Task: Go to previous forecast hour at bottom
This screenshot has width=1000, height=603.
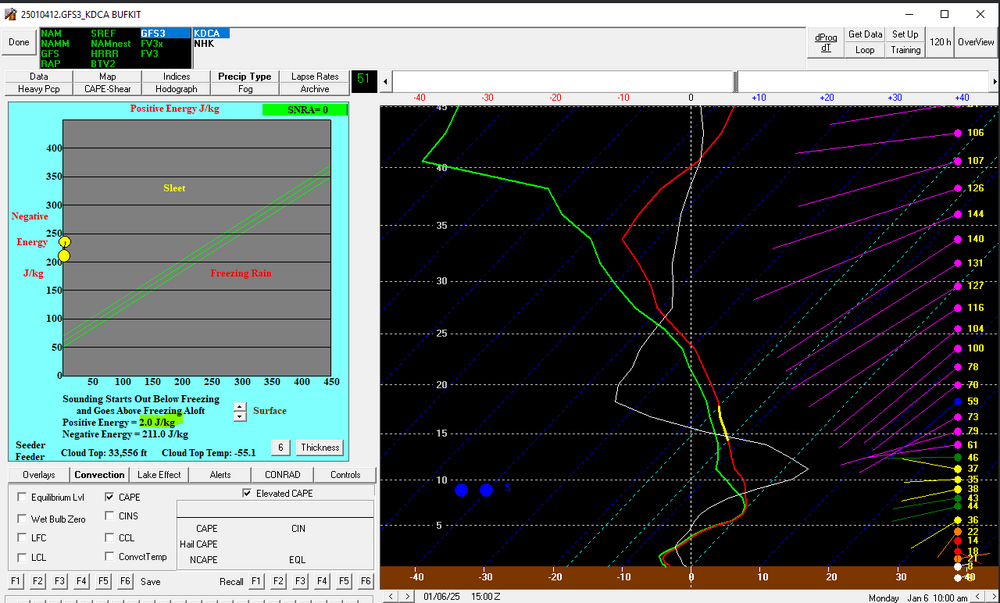Action: point(392,597)
